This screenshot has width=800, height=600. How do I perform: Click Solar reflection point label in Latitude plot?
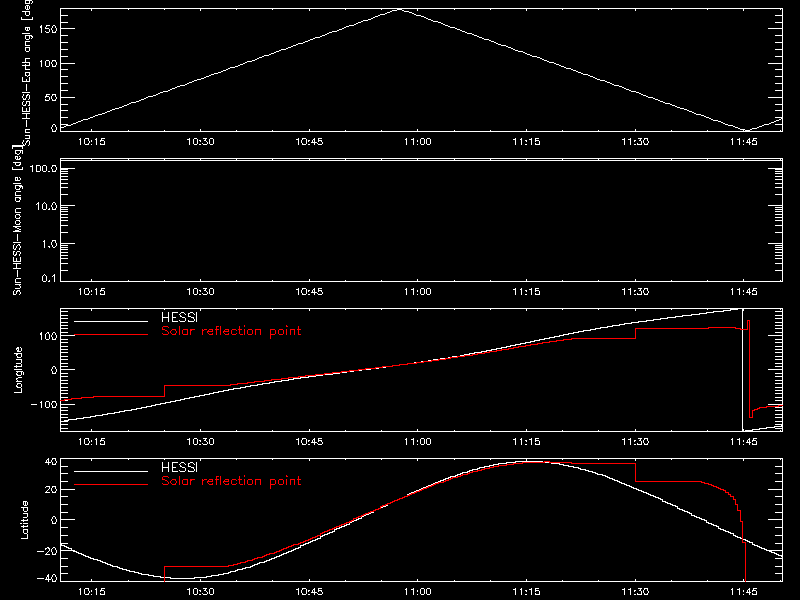(231, 481)
